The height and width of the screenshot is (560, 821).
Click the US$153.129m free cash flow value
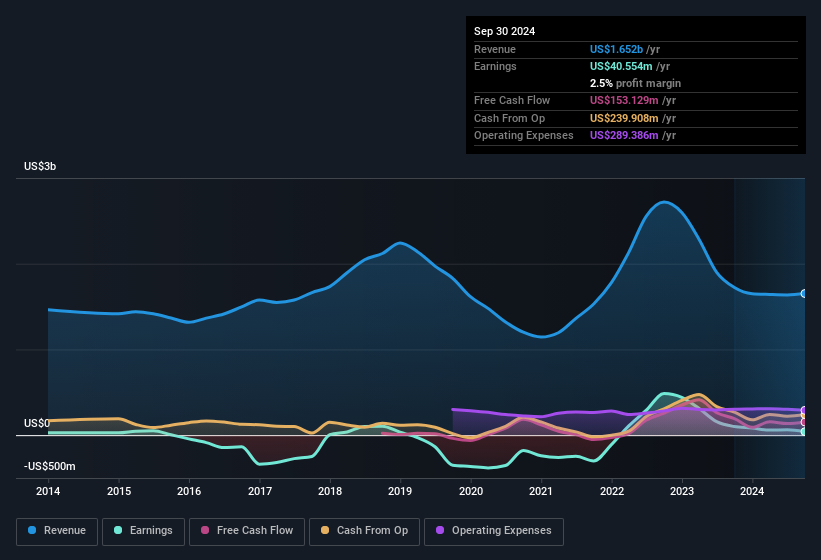[624, 100]
